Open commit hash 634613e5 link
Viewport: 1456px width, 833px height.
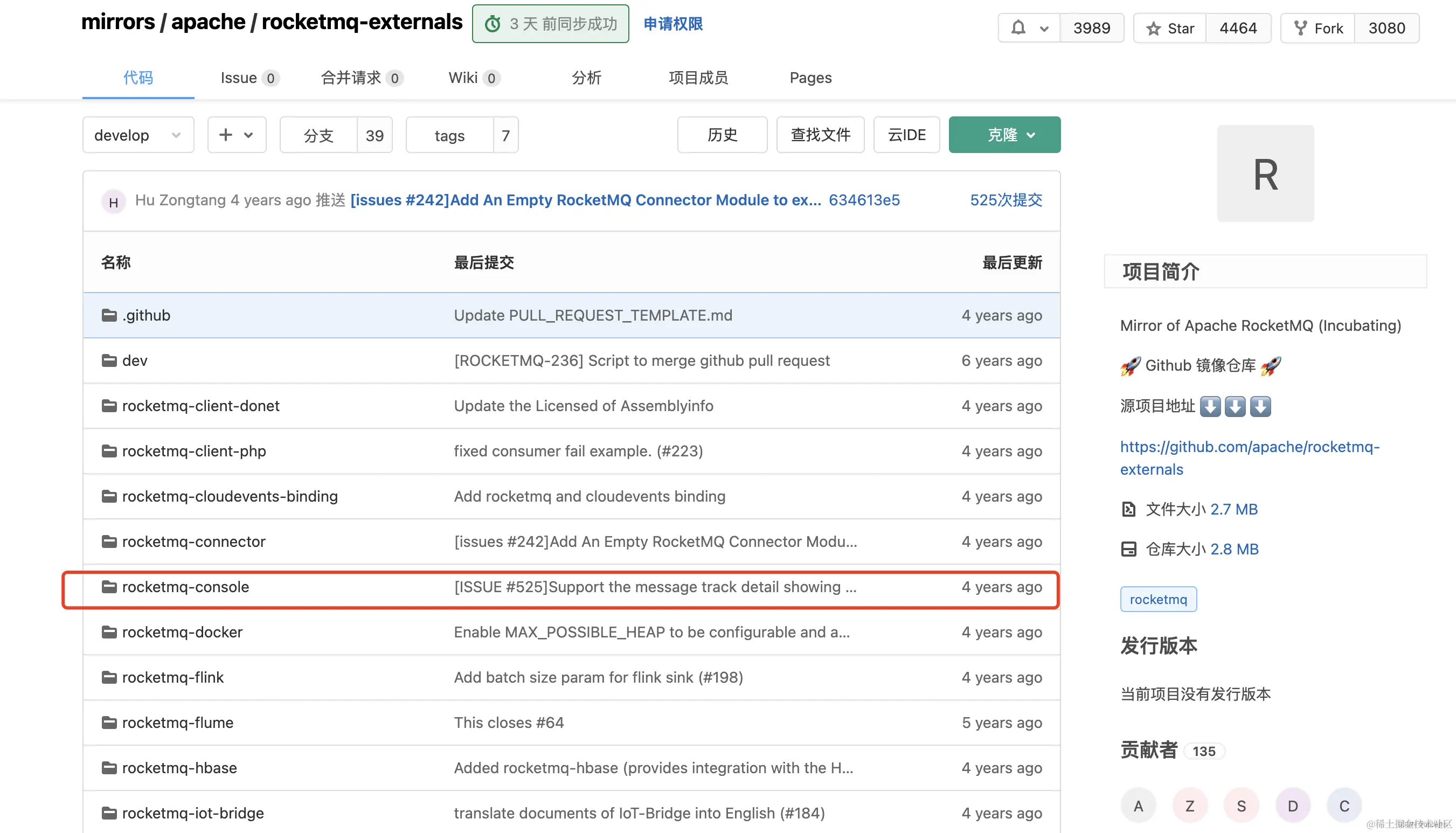point(864,200)
